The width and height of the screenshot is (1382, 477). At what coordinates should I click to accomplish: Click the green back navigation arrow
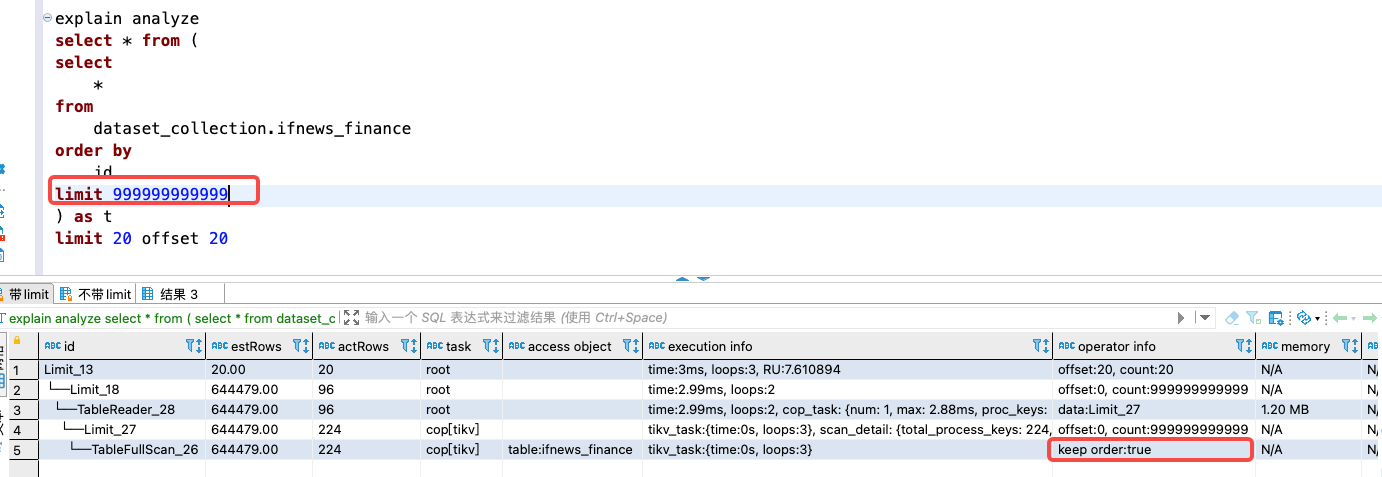1340,318
